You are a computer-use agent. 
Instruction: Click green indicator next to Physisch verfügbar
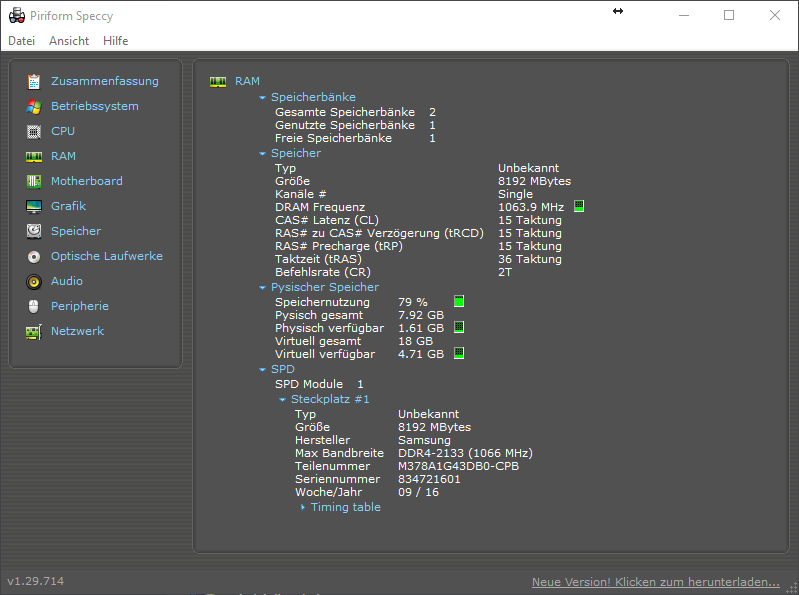[459, 327]
